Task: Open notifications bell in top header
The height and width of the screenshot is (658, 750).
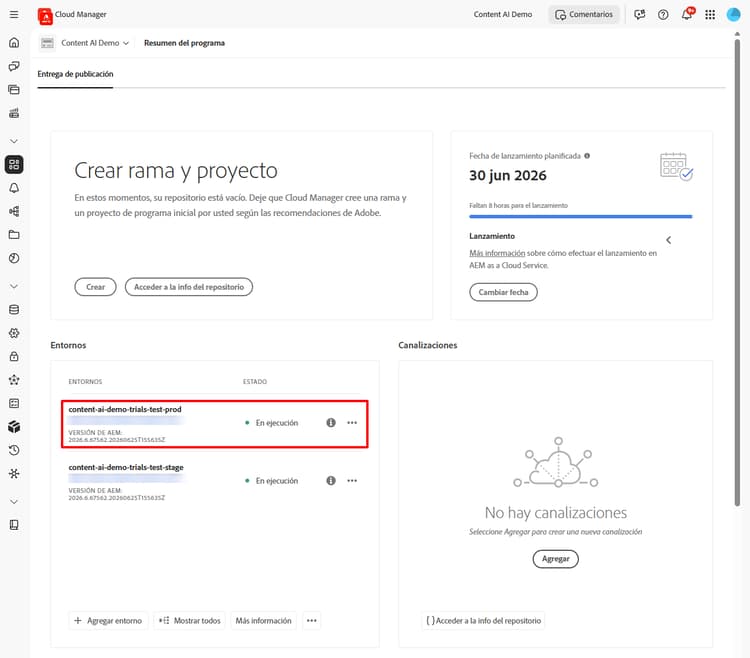Action: 687,14
